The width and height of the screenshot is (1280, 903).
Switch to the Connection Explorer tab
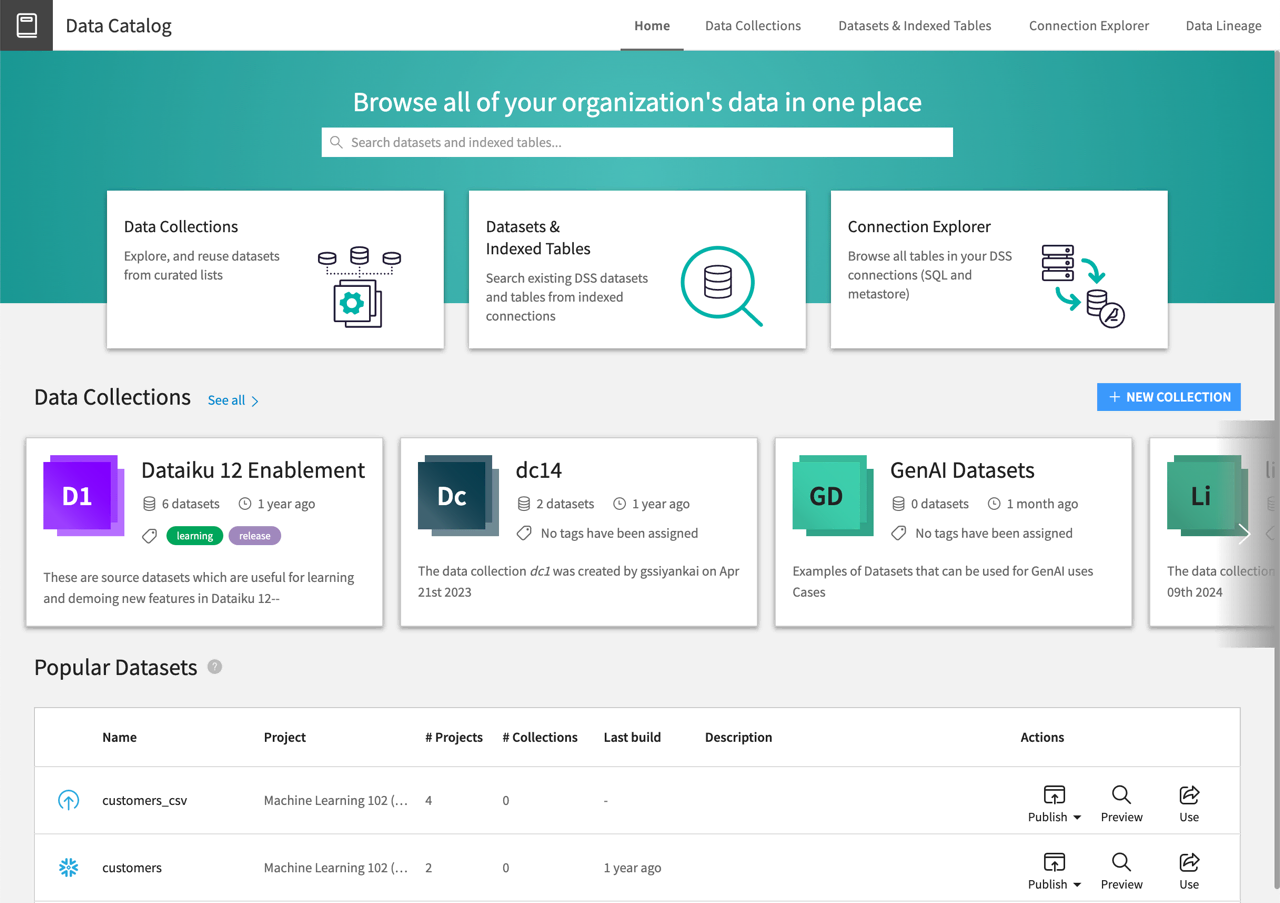point(1089,25)
